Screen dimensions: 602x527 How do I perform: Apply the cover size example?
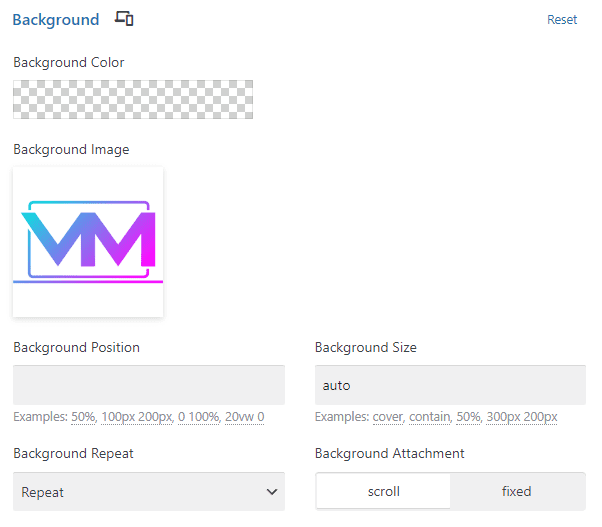click(388, 417)
